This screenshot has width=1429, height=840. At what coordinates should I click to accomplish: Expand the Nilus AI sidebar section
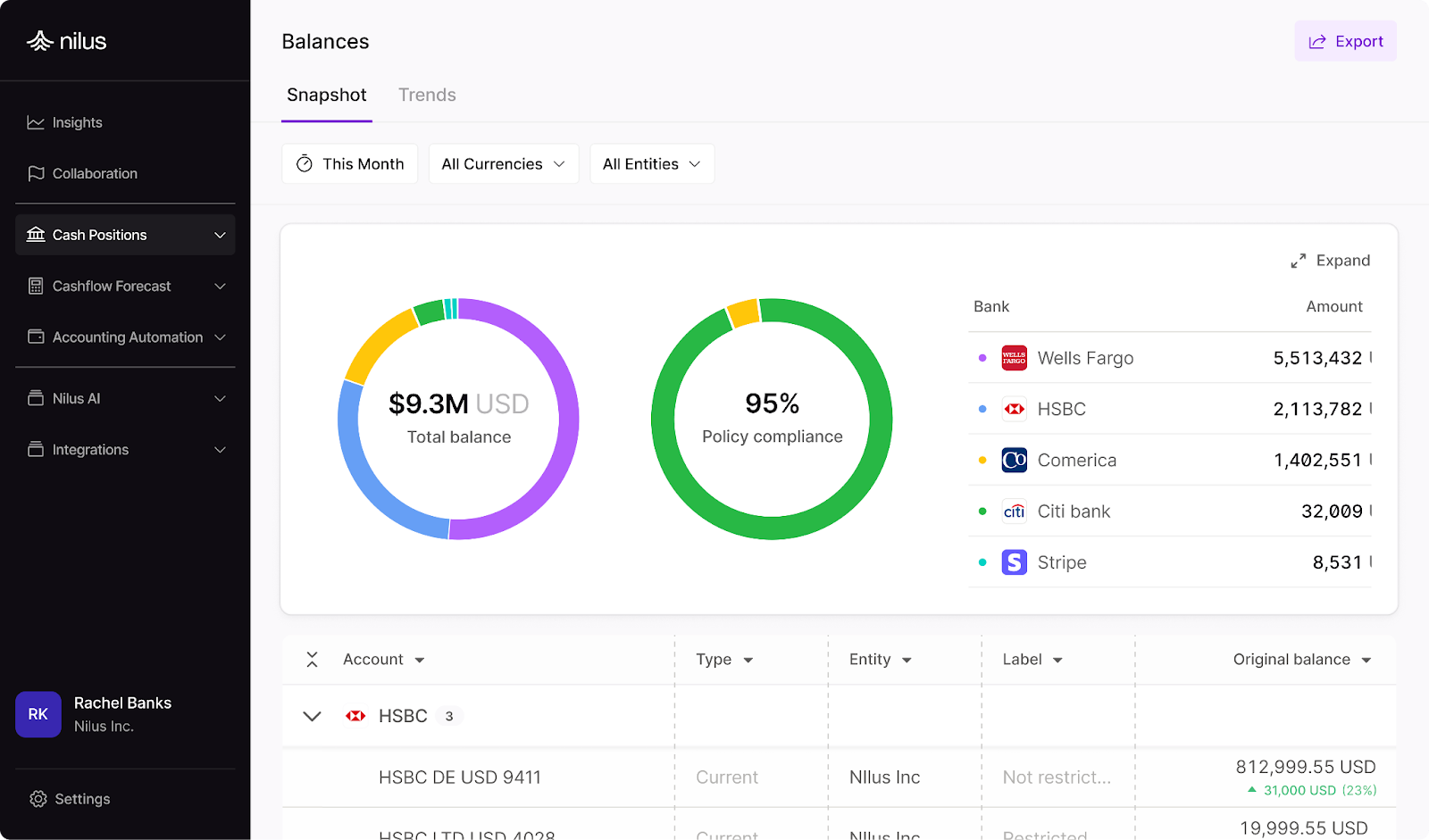tap(220, 399)
